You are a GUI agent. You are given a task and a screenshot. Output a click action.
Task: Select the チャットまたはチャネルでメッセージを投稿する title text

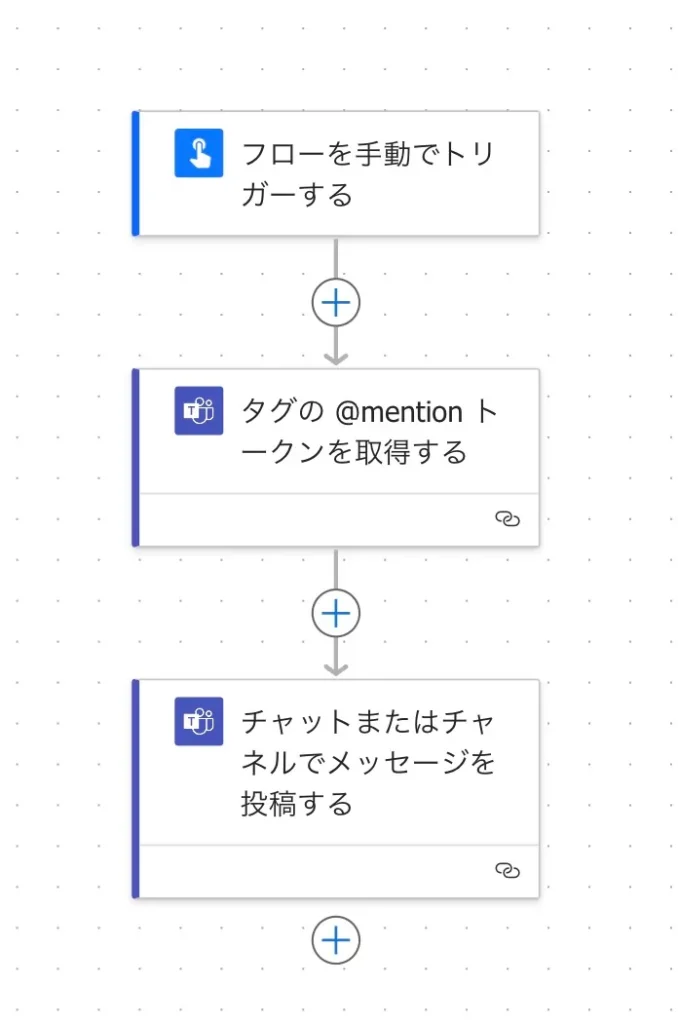[367, 761]
